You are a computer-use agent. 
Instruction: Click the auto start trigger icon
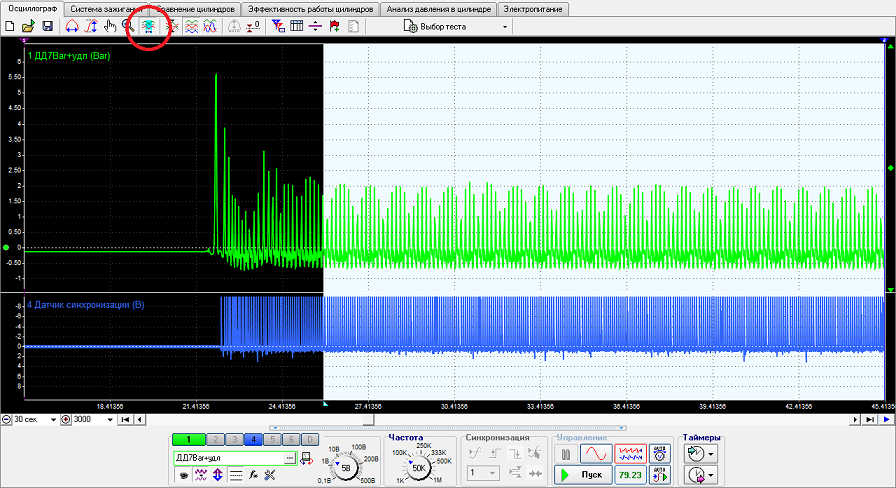coord(659,475)
